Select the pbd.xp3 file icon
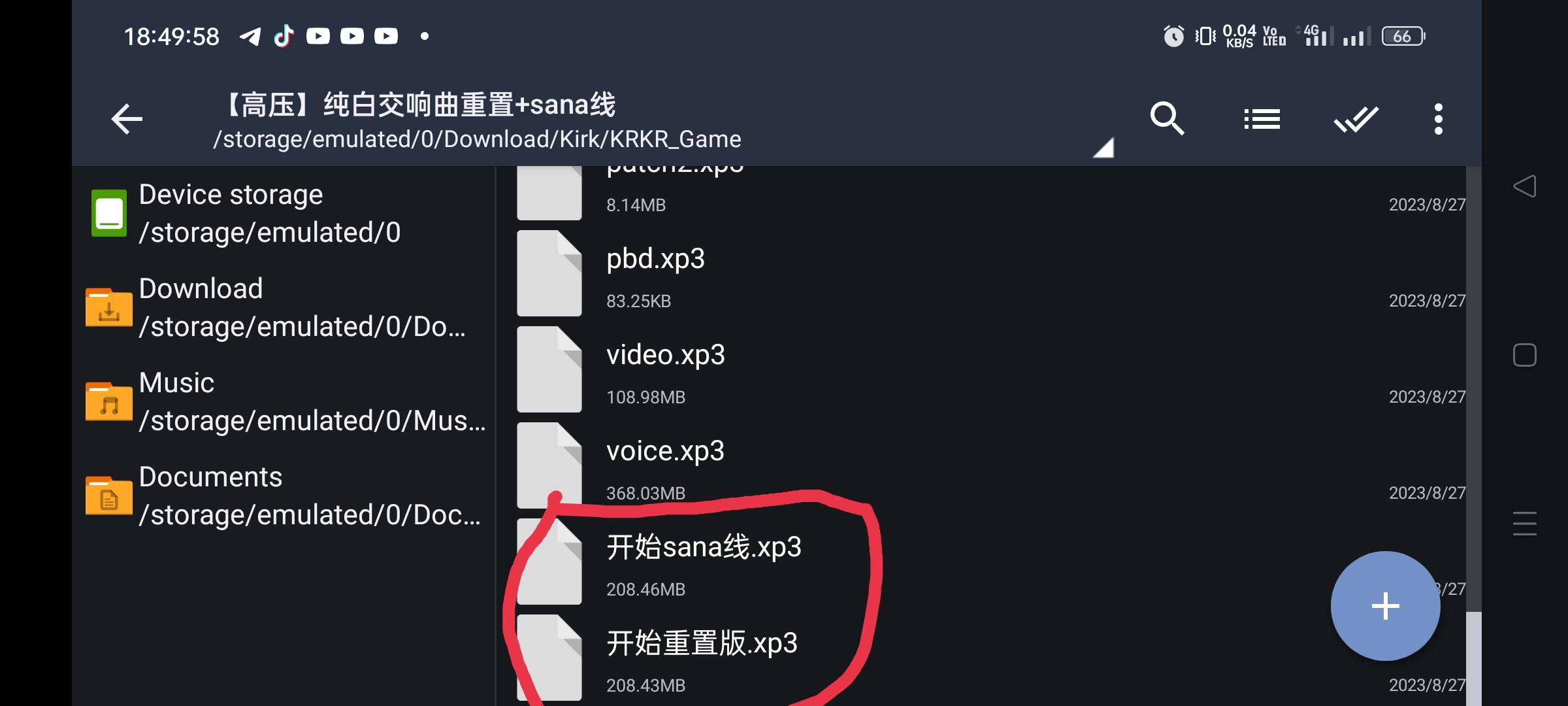Image resolution: width=1568 pixels, height=706 pixels. (x=549, y=273)
